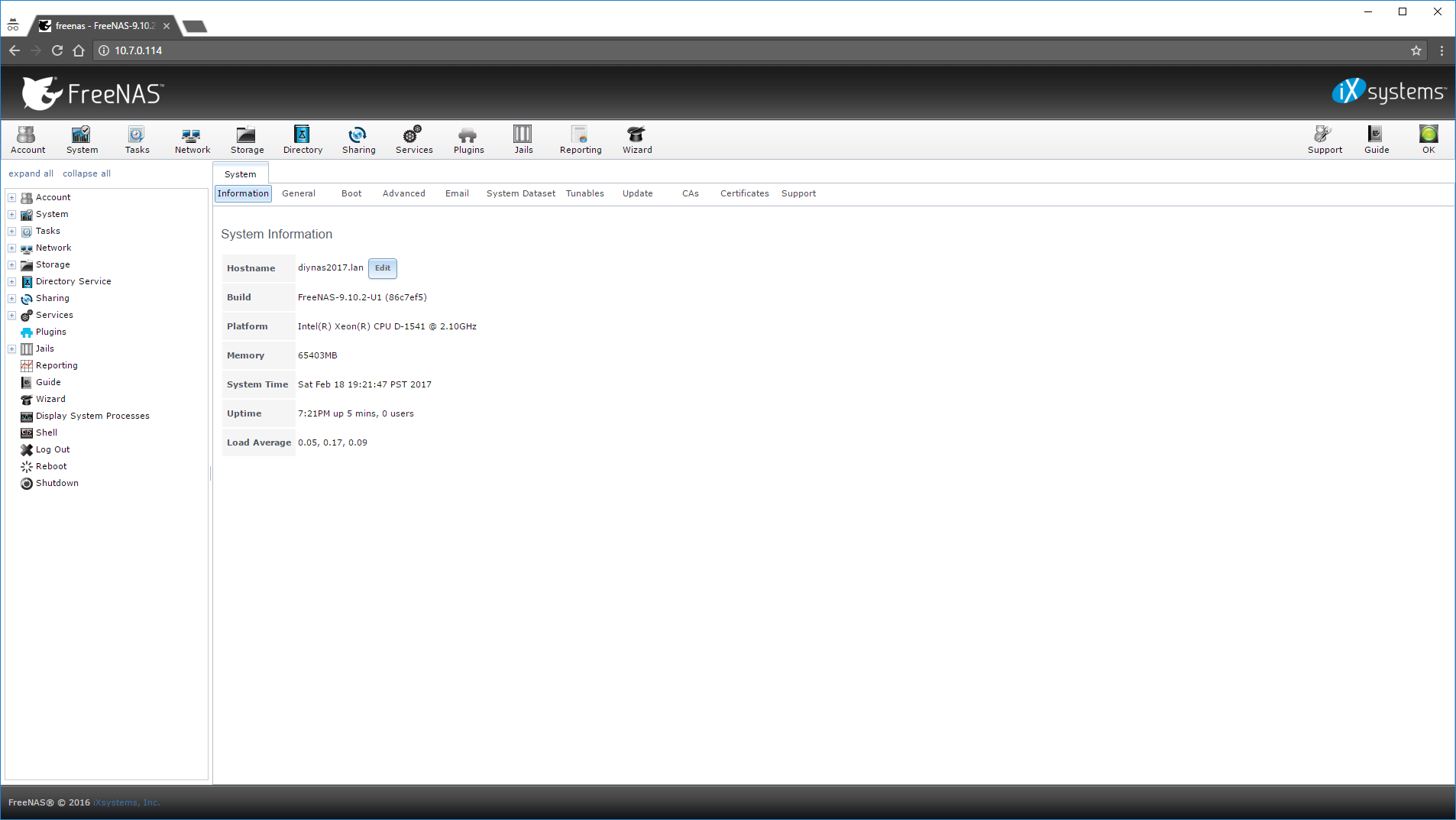The image size is (1456, 820).
Task: Open the Chrome menu (three dots)
Action: point(1441,50)
